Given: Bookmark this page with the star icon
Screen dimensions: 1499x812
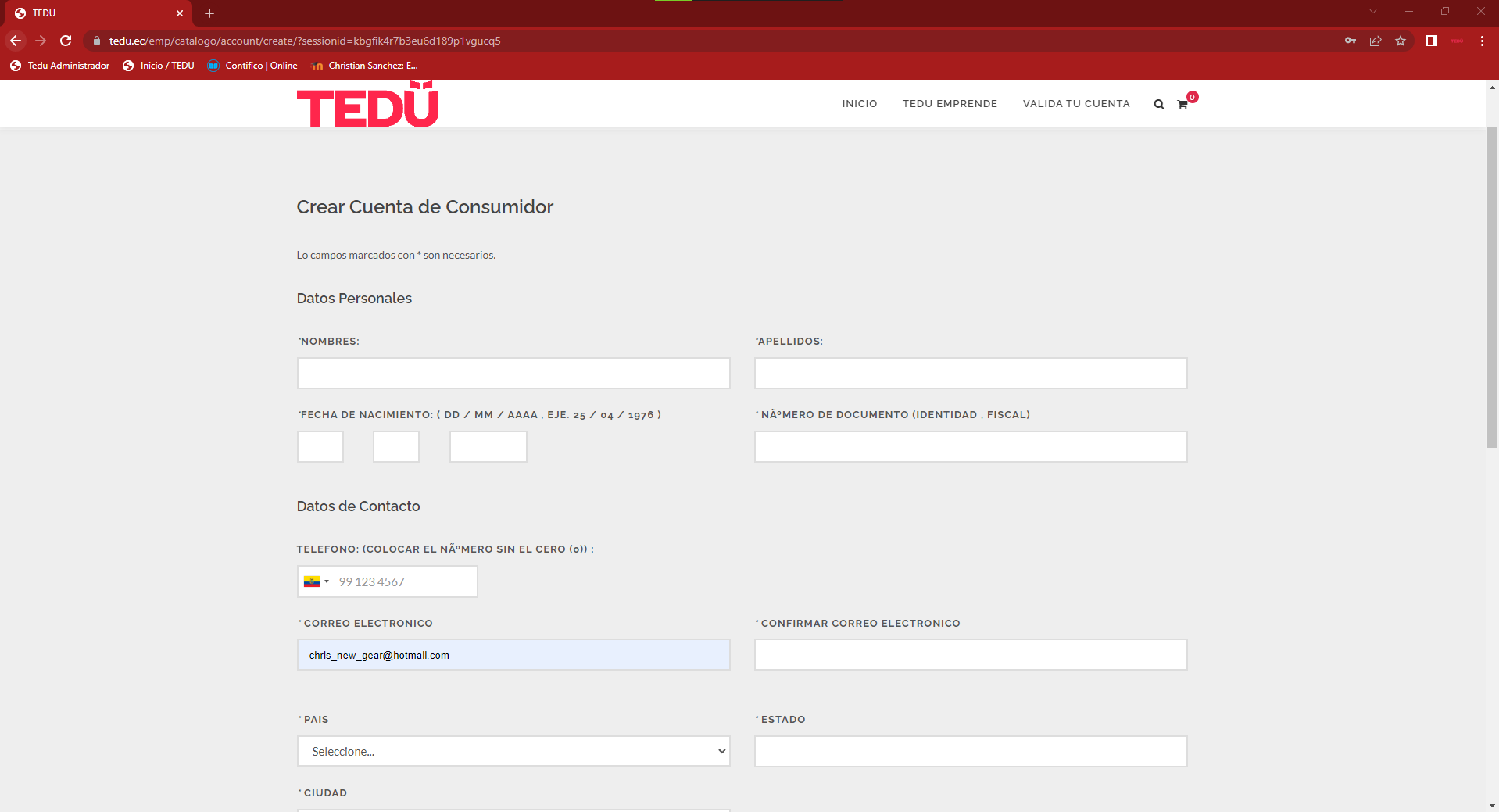Looking at the screenshot, I should pyautogui.click(x=1401, y=41).
